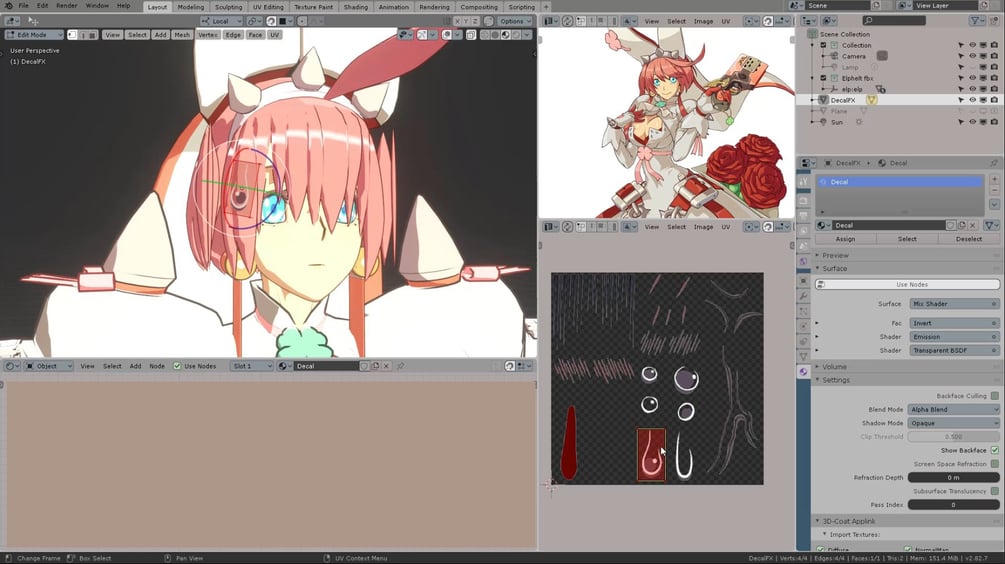
Task: Open the Render menu
Action: pos(67,6)
